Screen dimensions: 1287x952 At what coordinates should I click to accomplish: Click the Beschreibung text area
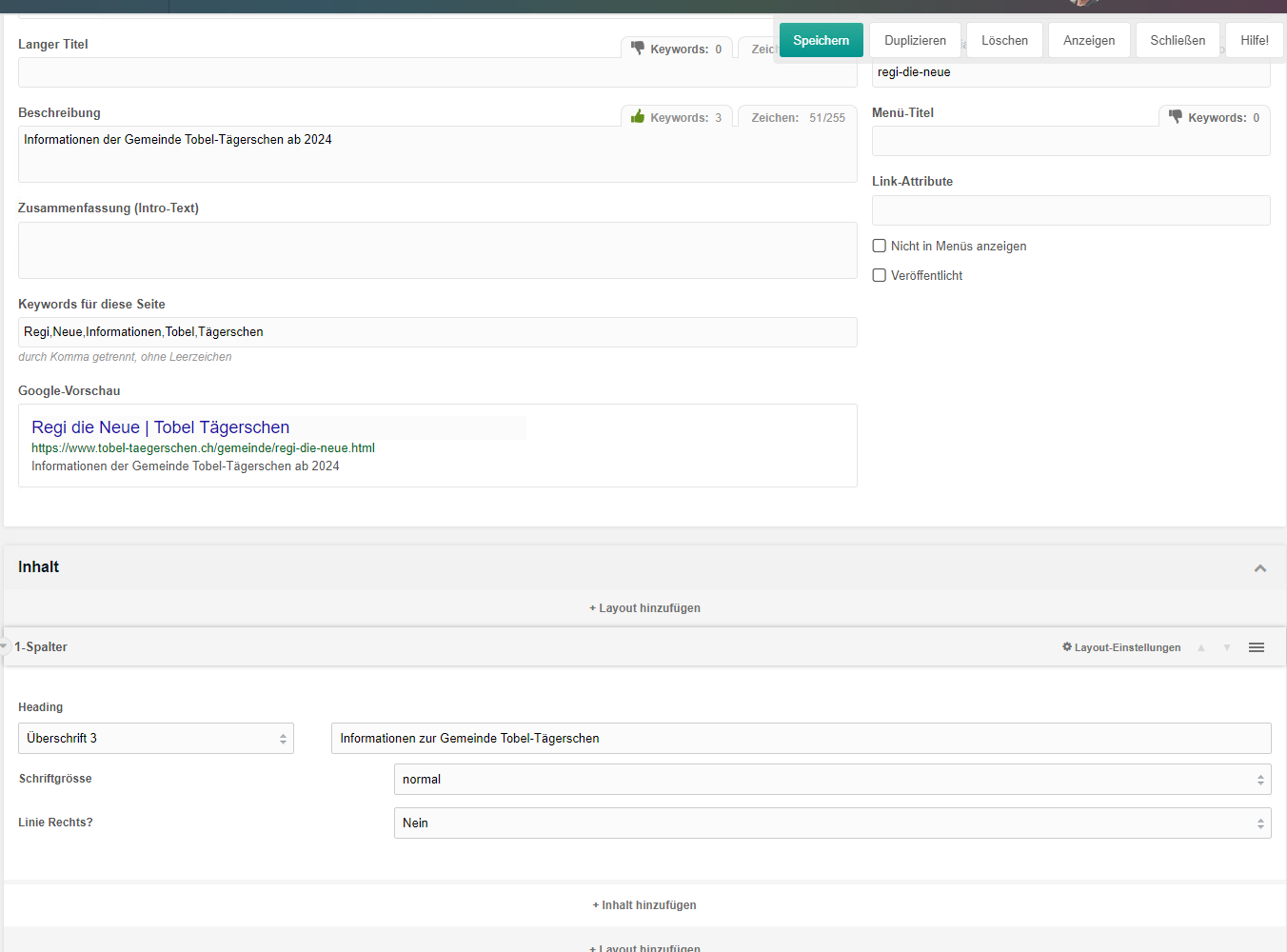click(438, 154)
